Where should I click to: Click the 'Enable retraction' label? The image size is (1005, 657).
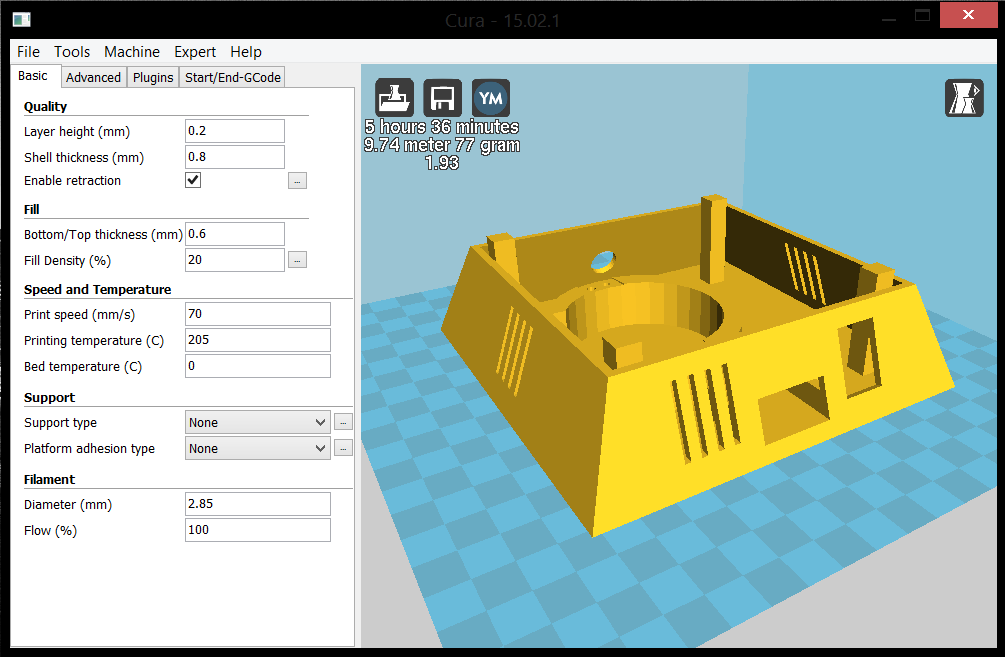click(x=72, y=181)
